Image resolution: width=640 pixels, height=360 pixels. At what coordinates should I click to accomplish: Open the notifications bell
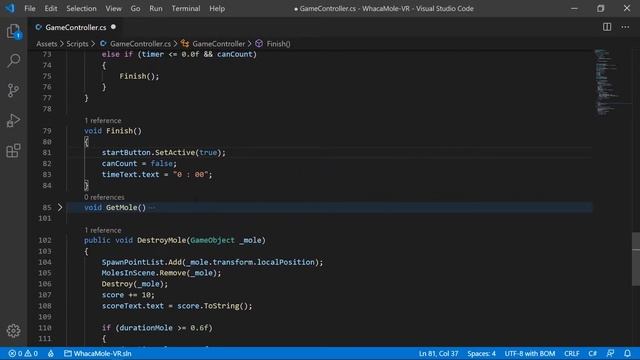tap(627, 353)
